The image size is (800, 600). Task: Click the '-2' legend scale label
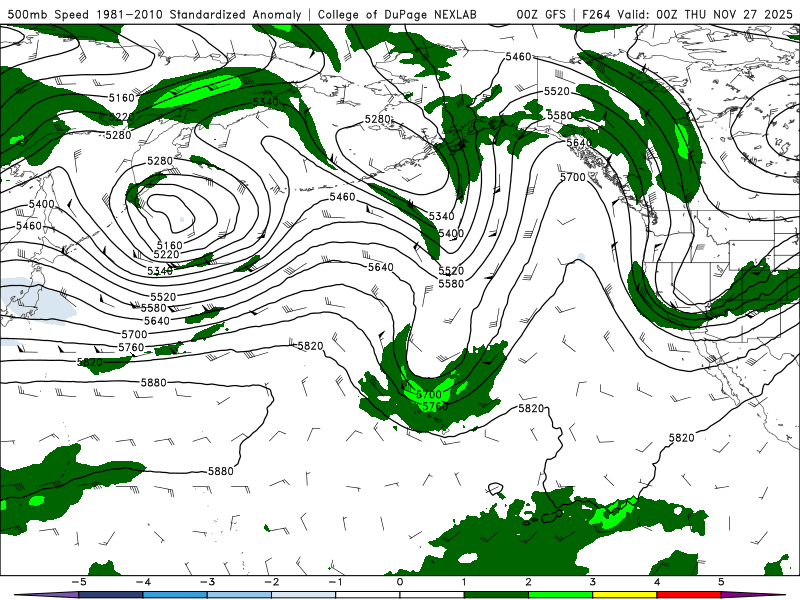click(x=271, y=582)
